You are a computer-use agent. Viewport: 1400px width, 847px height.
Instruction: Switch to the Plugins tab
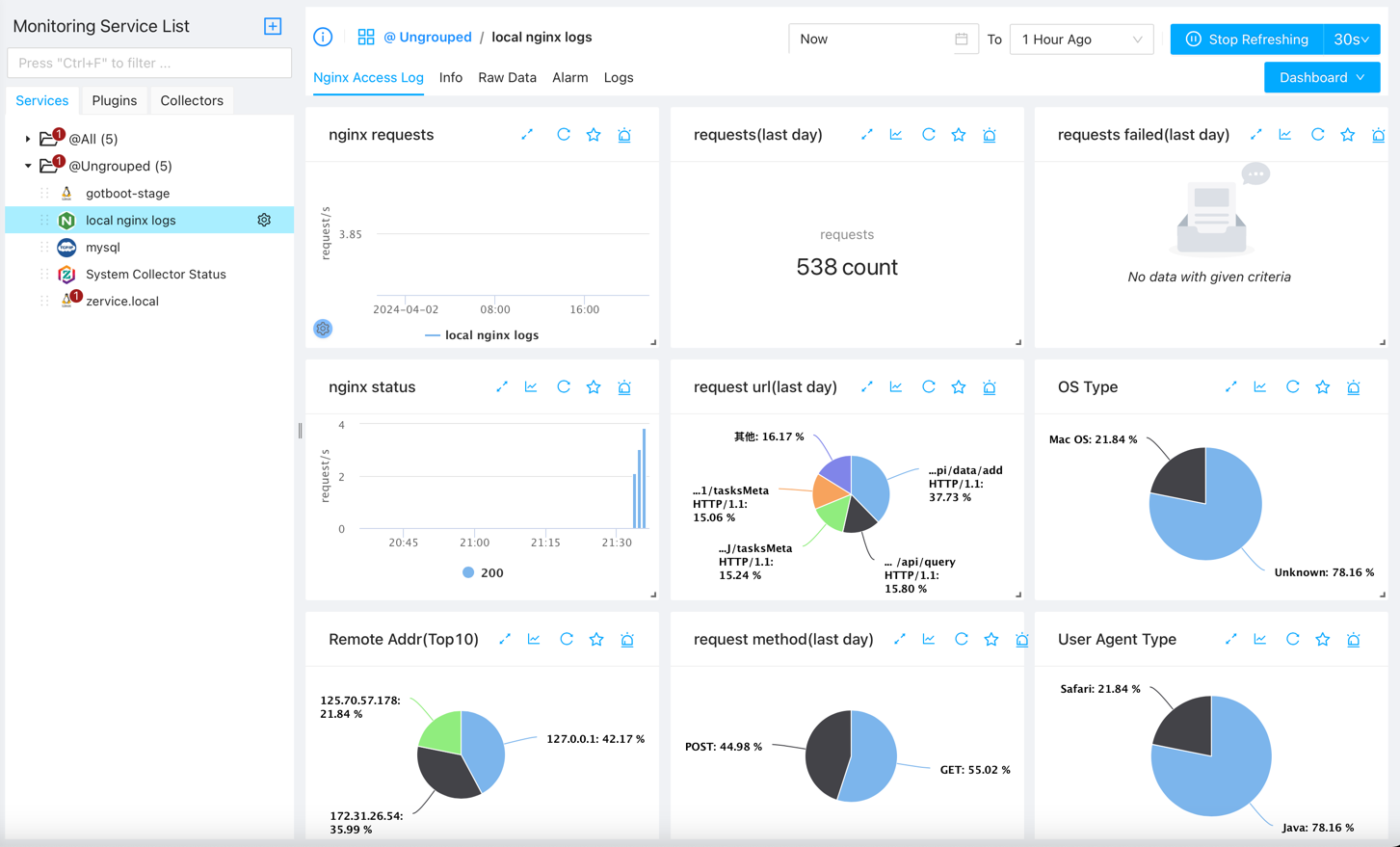114,100
